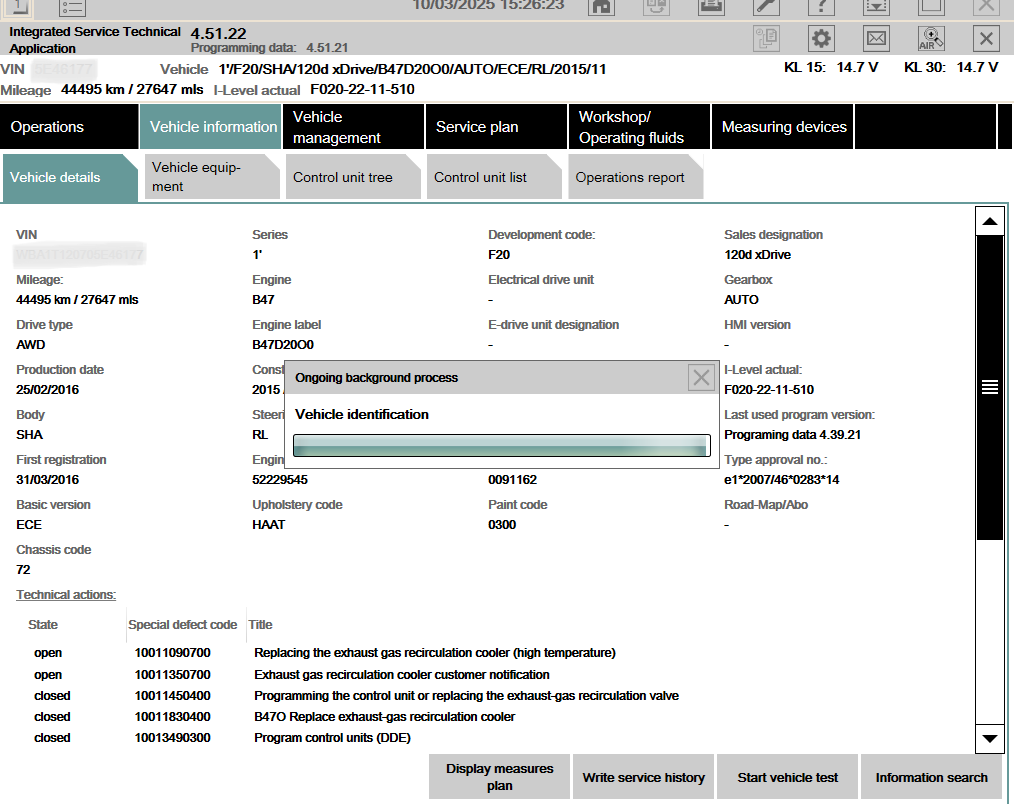The width and height of the screenshot is (1014, 804).
Task: Select row with defect code 10011450400
Action: [x=356, y=696]
